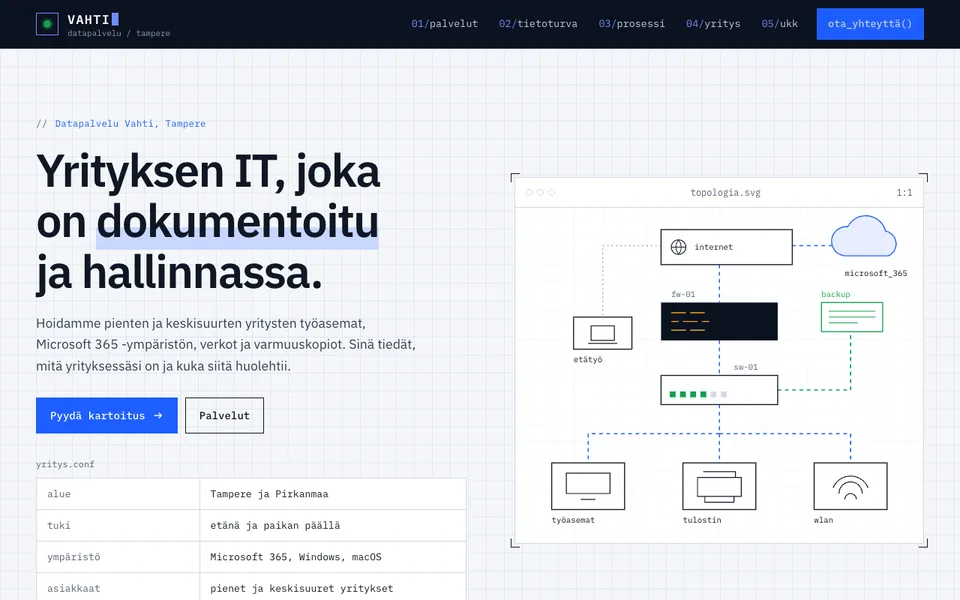Click the alue table cell
The image size is (960, 600).
coord(118,494)
